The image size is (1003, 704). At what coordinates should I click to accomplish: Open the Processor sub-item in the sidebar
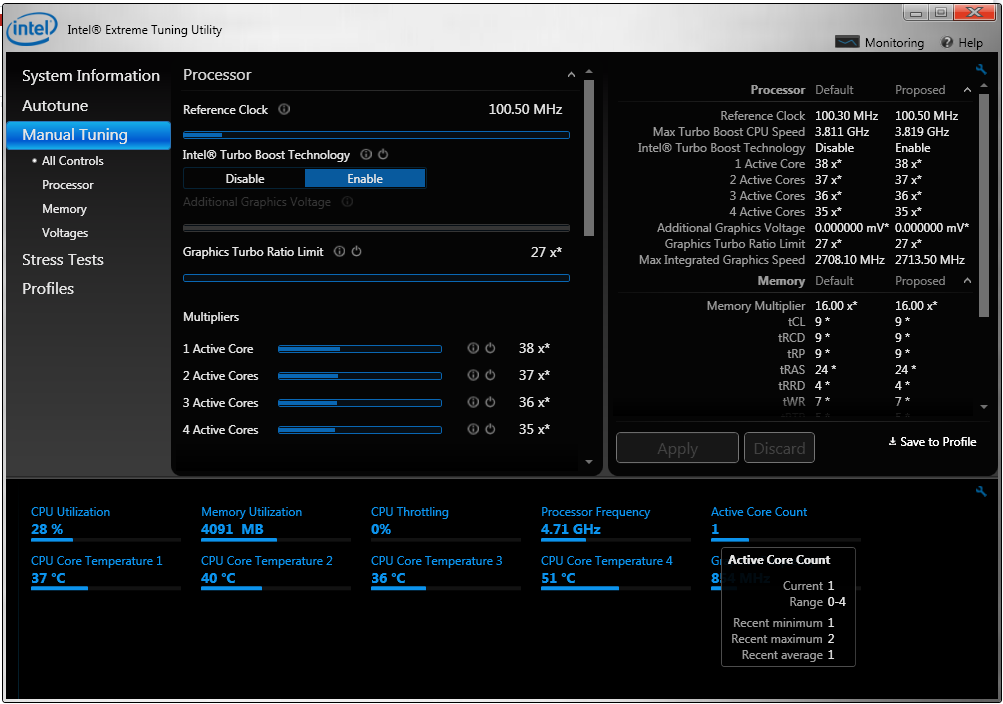[x=68, y=185]
